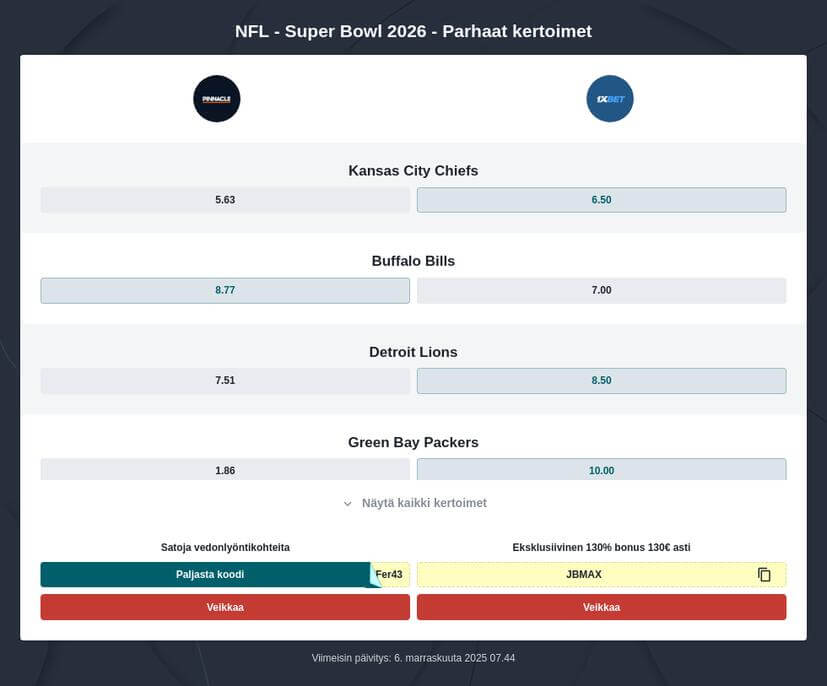The height and width of the screenshot is (686, 827).
Task: Click the Buffalo Bills heading
Action: pos(413,260)
